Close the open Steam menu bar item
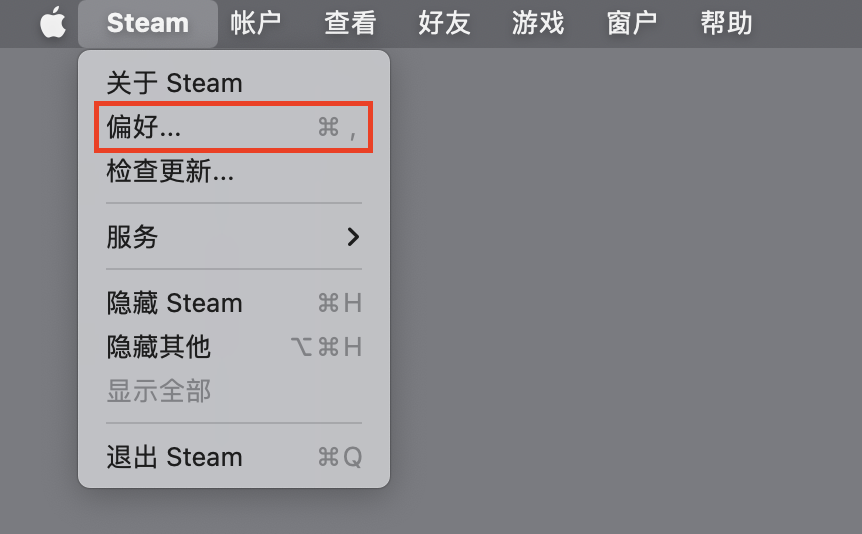The height and width of the screenshot is (534, 862). 147,23
